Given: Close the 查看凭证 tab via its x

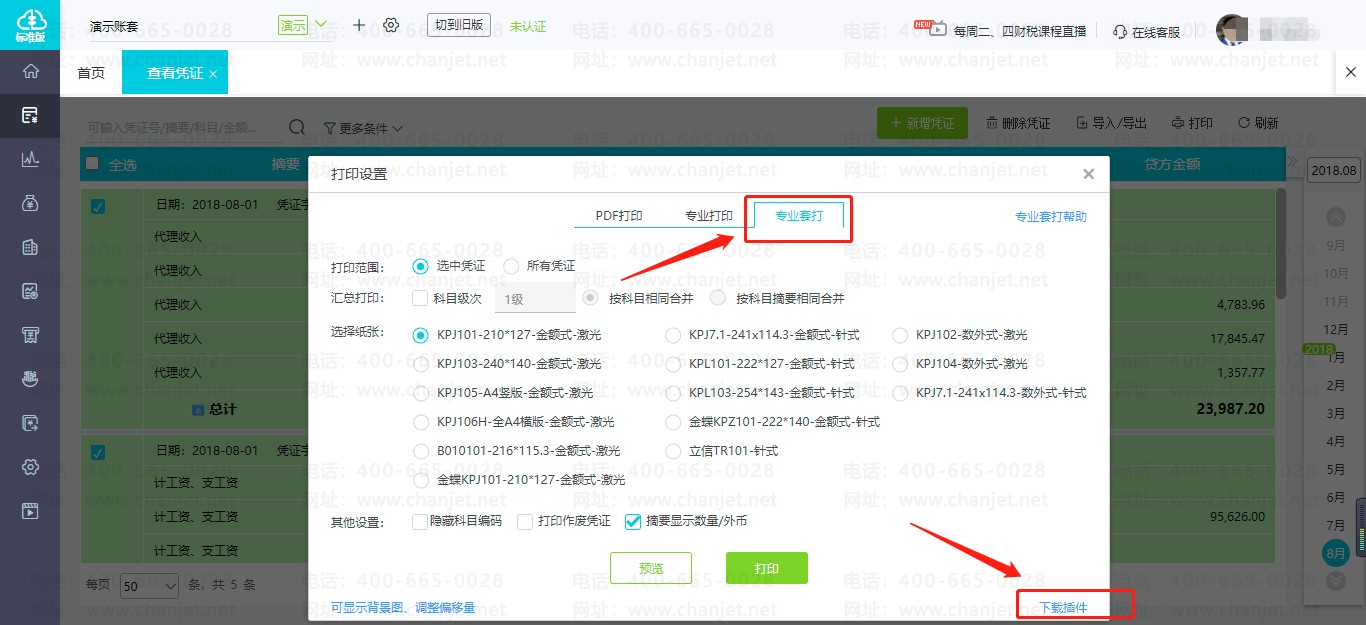Looking at the screenshot, I should coord(213,74).
